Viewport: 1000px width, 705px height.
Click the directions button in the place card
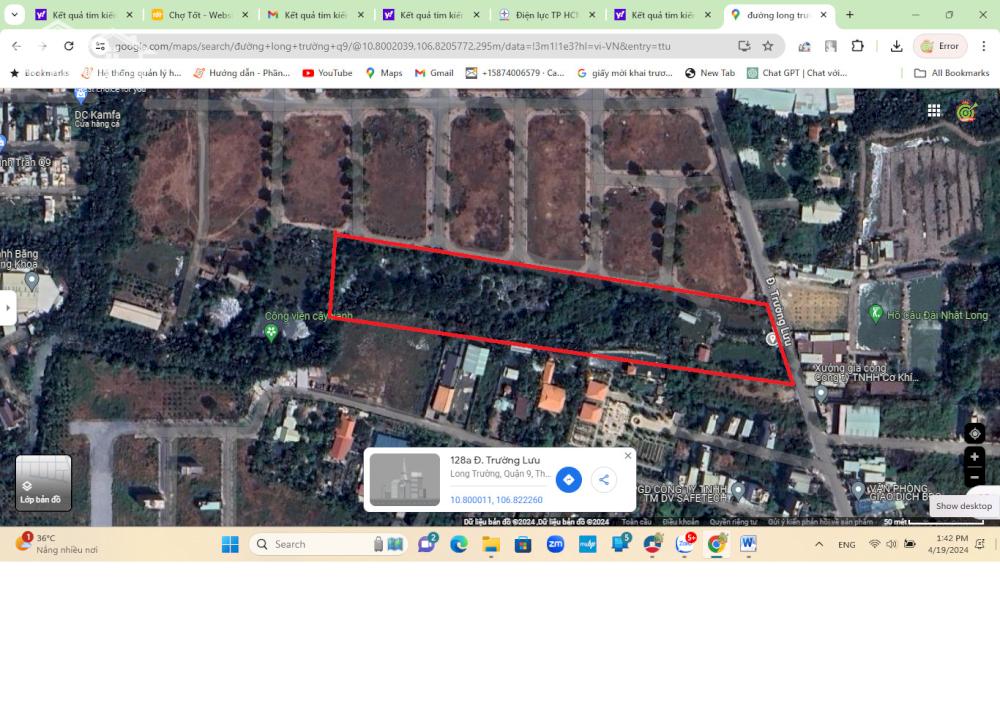pyautogui.click(x=568, y=480)
